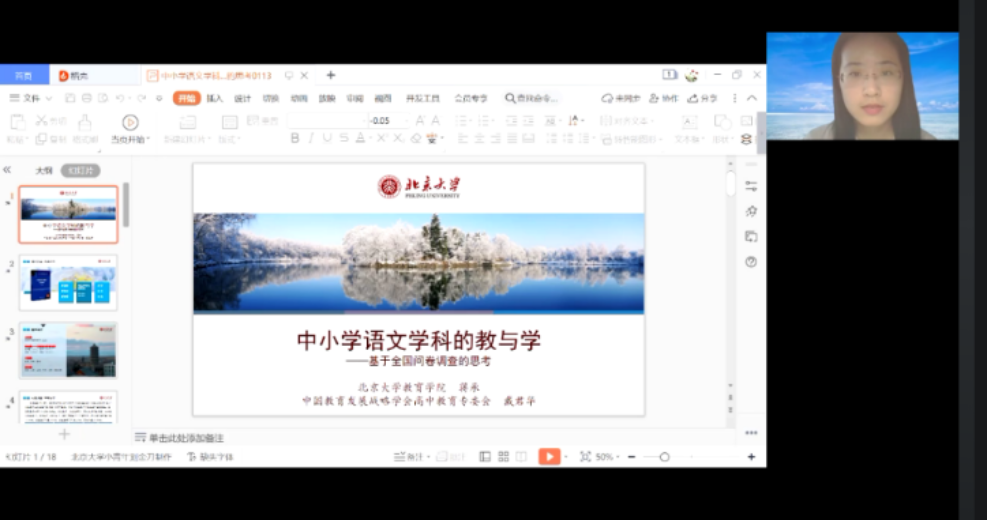Click the underline formatting icon

click(328, 138)
